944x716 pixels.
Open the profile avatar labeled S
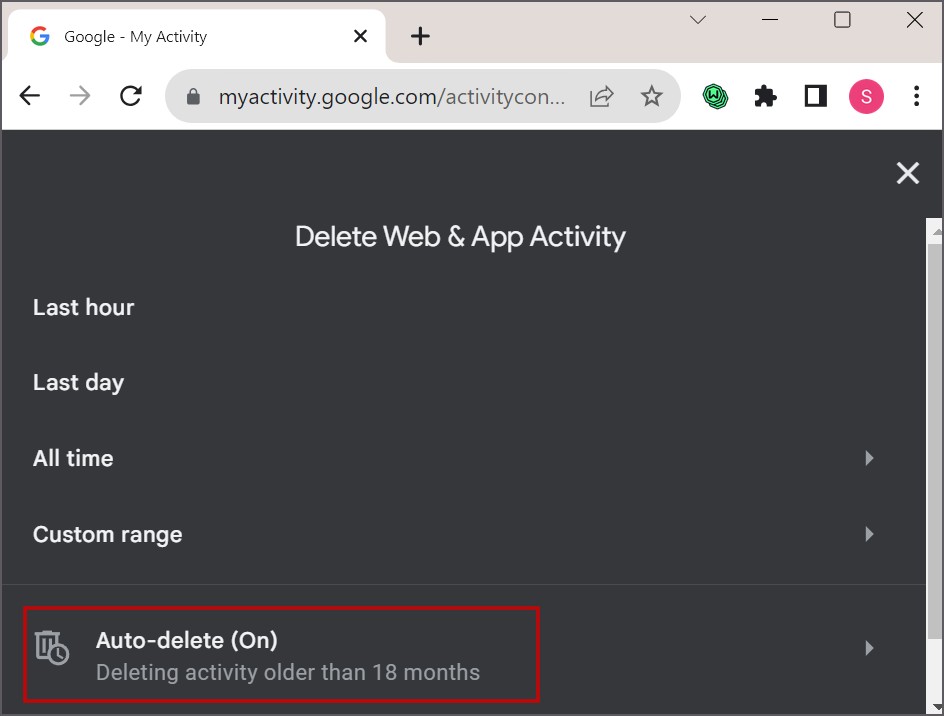(866, 96)
